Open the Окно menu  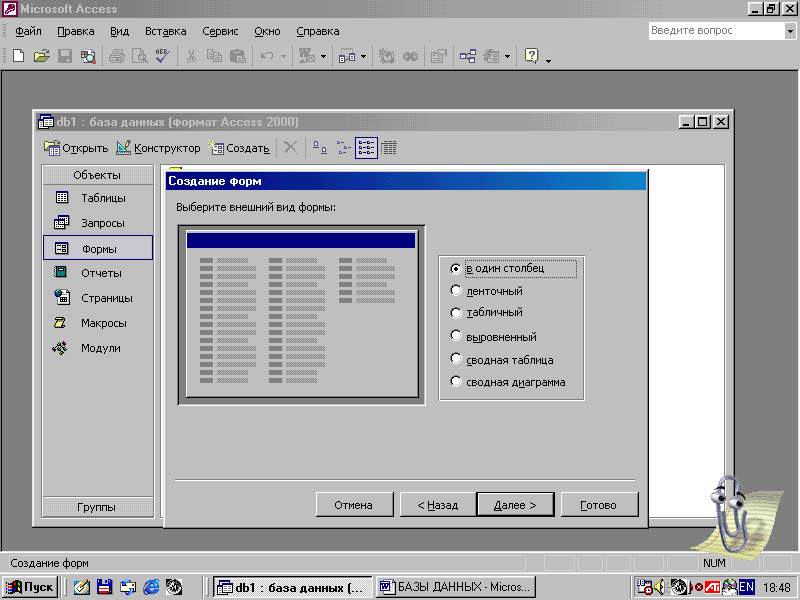pyautogui.click(x=267, y=31)
